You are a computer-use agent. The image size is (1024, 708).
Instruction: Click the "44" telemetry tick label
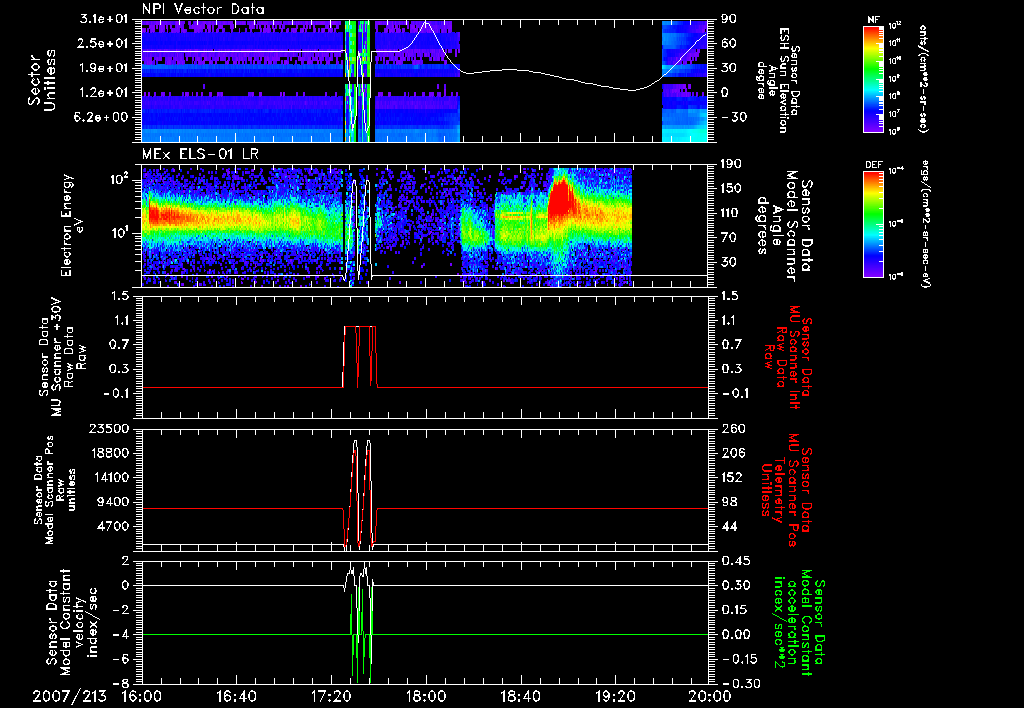coord(729,526)
